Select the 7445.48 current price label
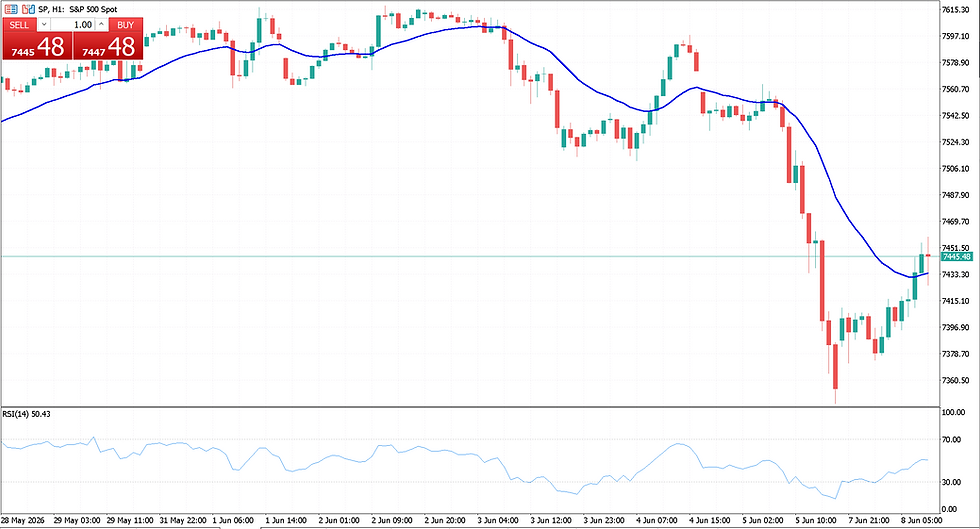 pyautogui.click(x=957, y=256)
